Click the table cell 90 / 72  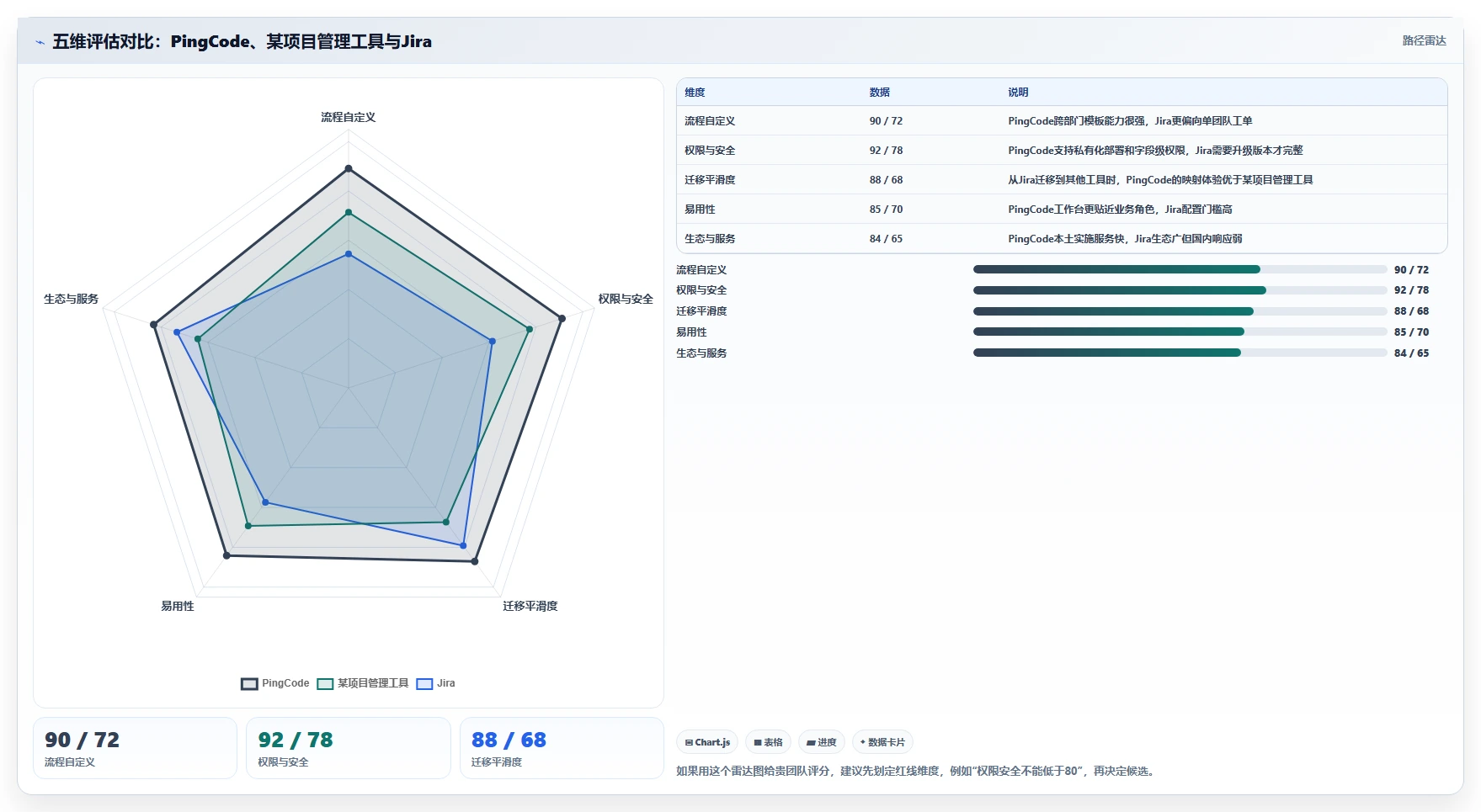(886, 121)
